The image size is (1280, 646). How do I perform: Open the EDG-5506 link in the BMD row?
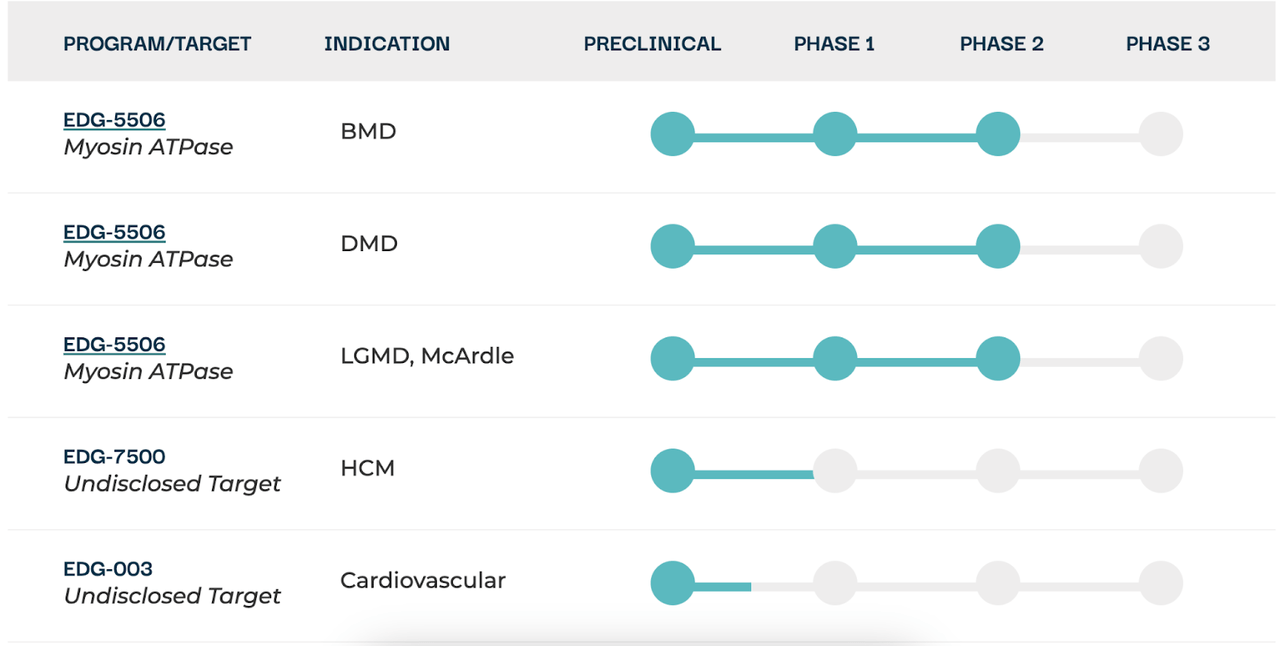(x=114, y=120)
